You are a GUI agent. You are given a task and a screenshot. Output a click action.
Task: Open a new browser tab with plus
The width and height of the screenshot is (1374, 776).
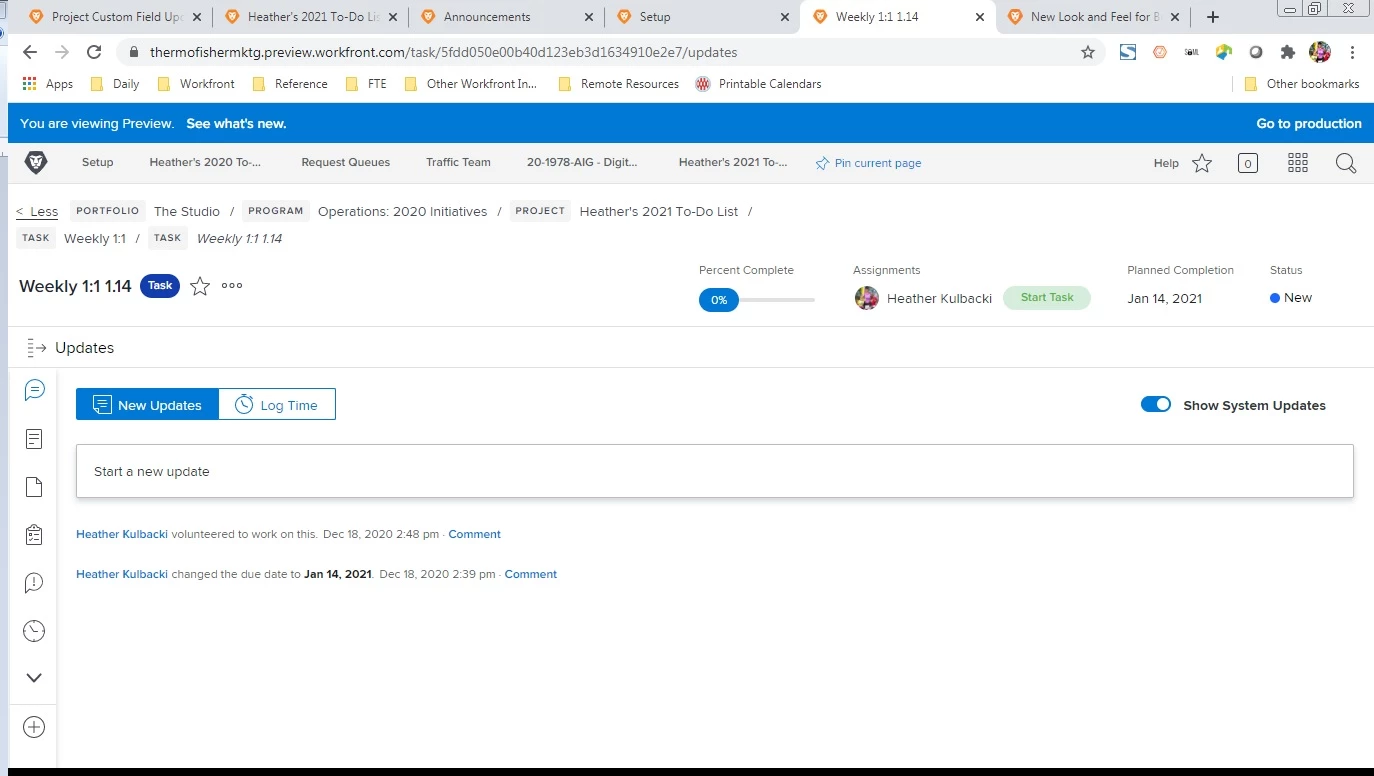(1213, 17)
